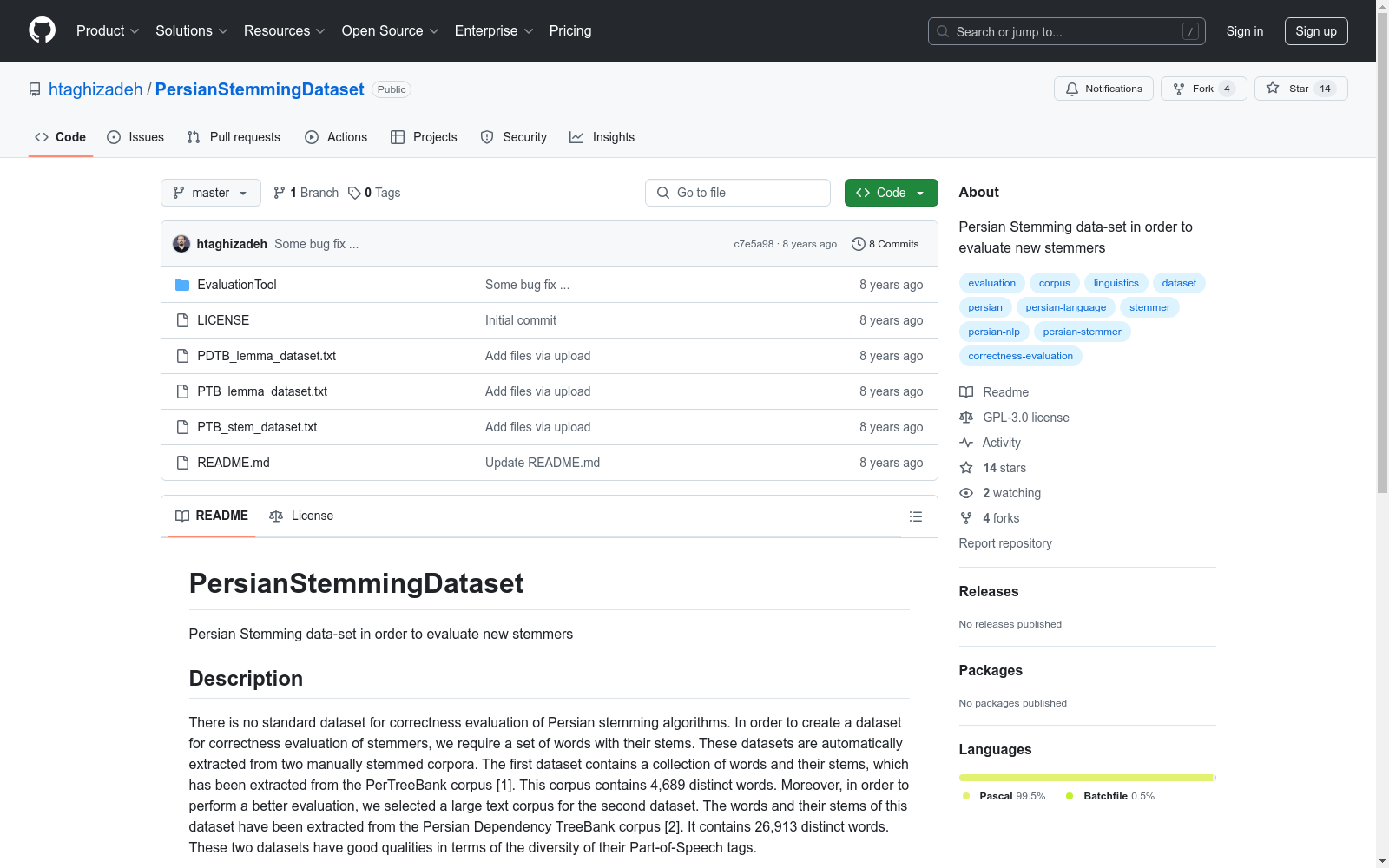
Task: Click the PTB_stem_dataset.txt file icon
Action: pos(182,427)
